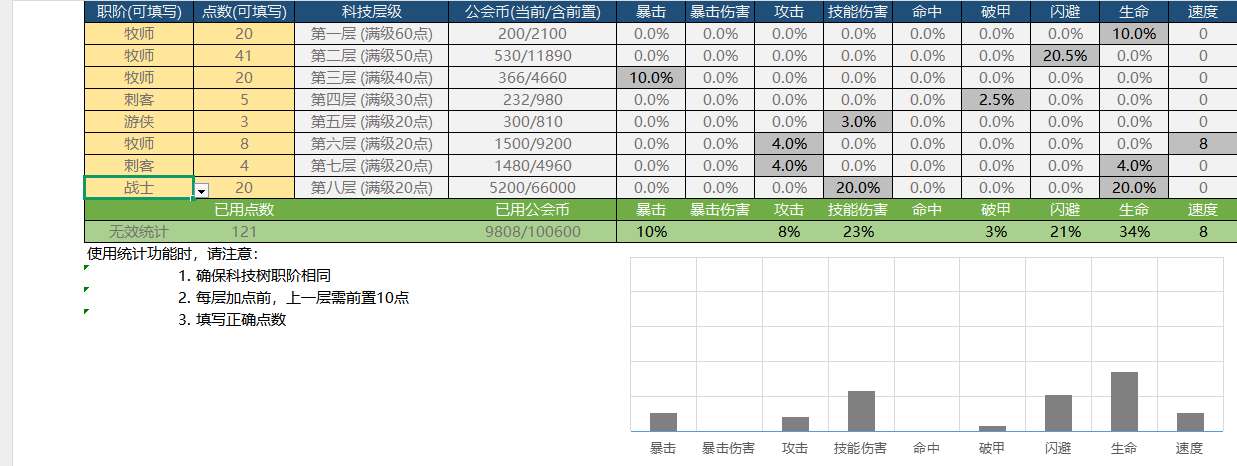Select the points cell in 第八层 row
The height and width of the screenshot is (466, 1237).
(244, 187)
